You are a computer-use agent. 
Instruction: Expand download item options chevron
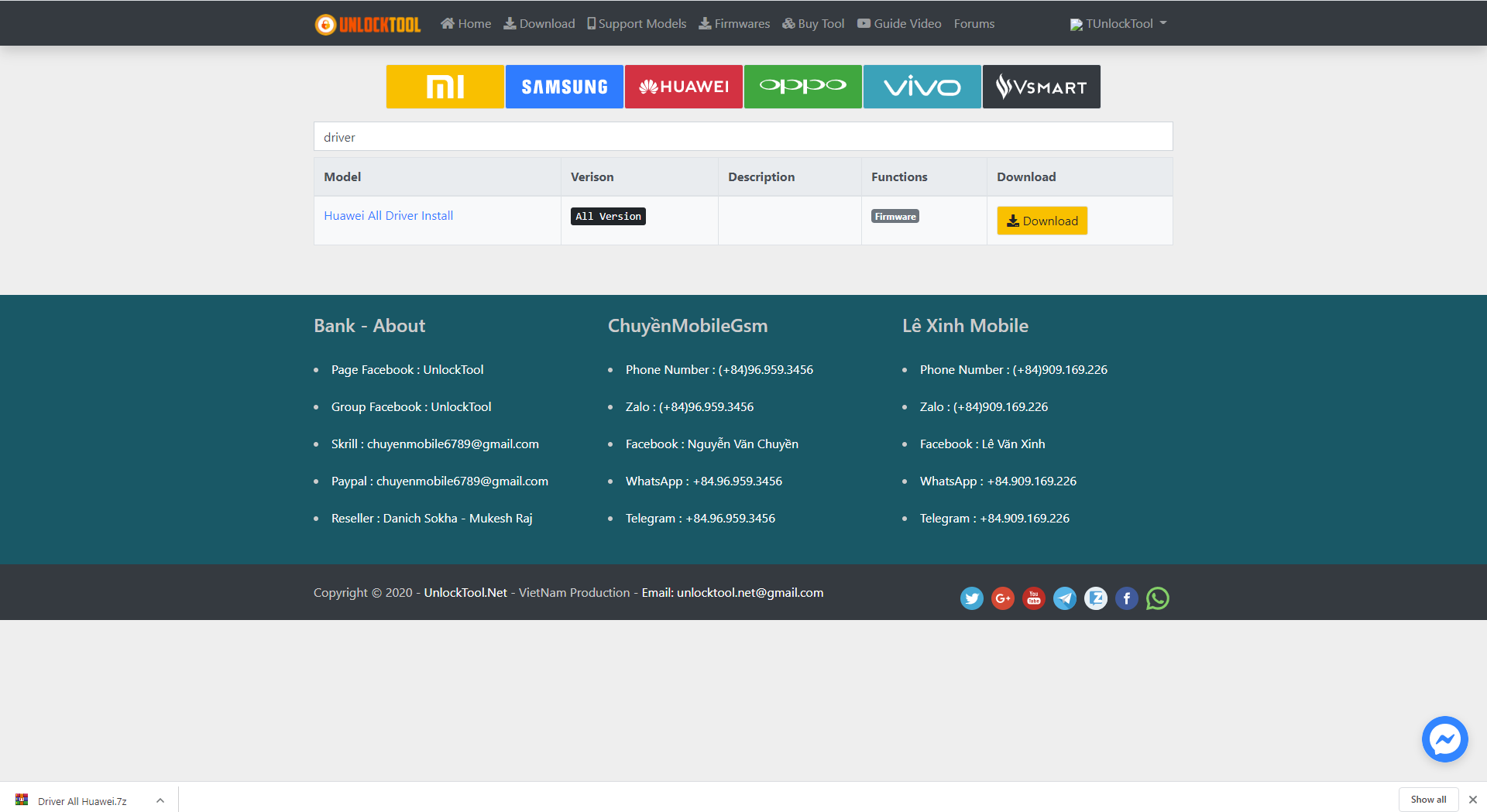(x=160, y=800)
